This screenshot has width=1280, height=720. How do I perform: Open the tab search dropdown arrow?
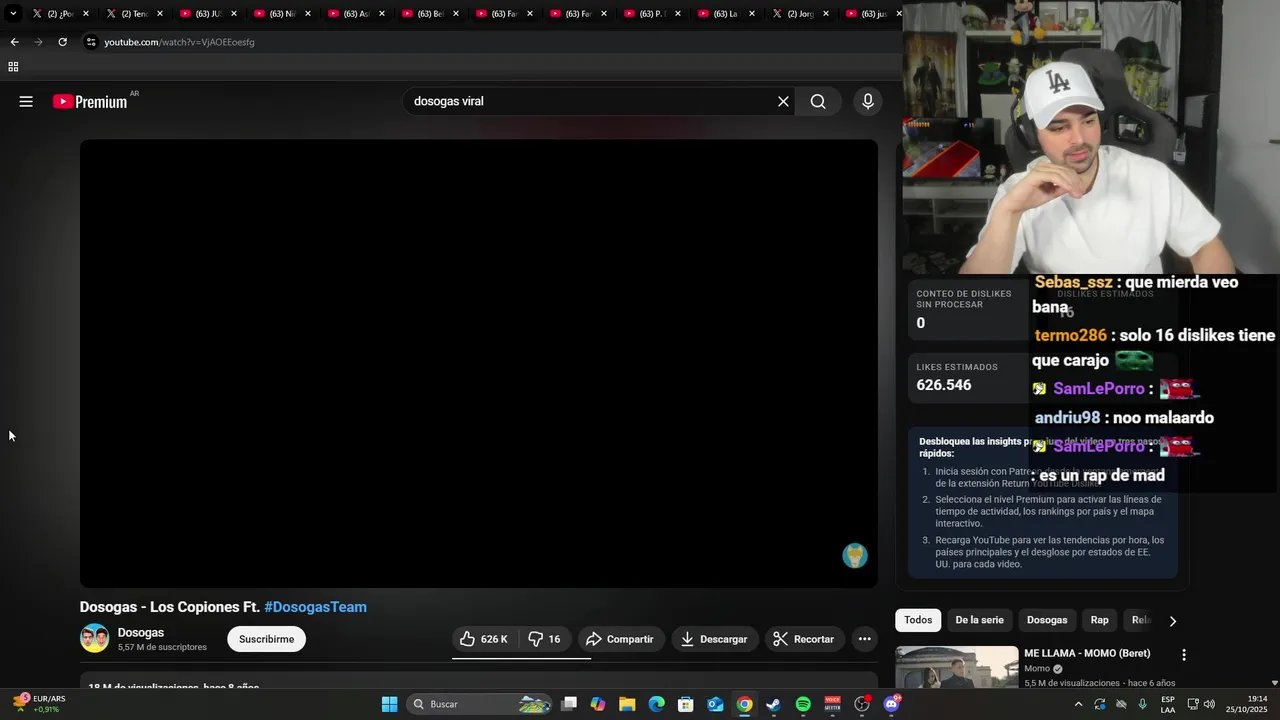[x=13, y=14]
